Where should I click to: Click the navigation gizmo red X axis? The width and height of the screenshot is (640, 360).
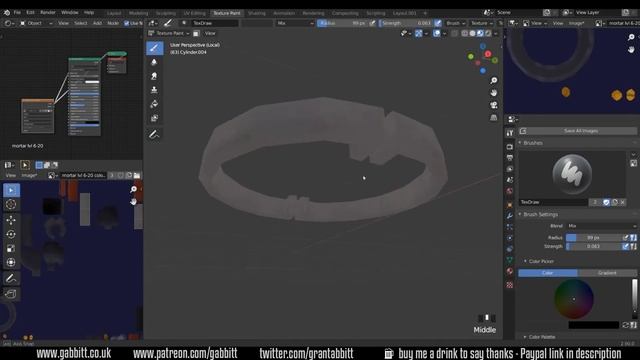(488, 54)
